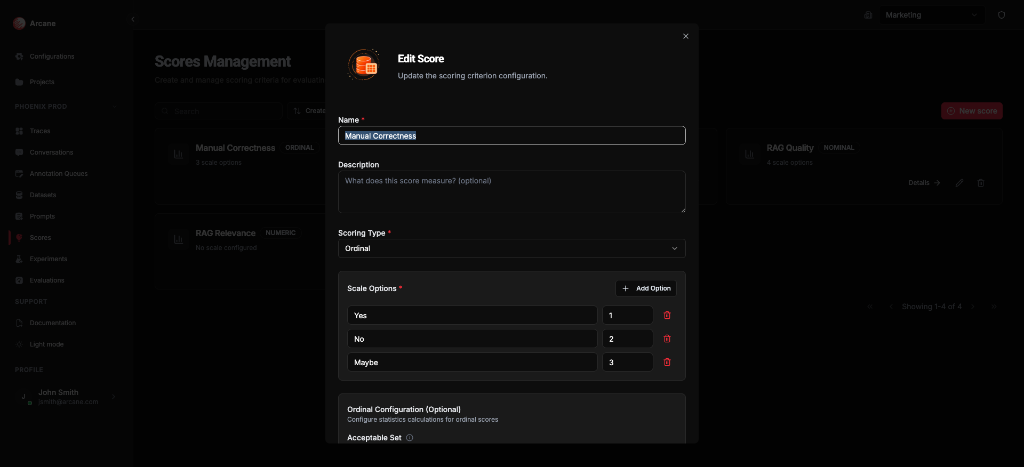This screenshot has height=467, width=1024.
Task: Click into the Description text area
Action: point(511,190)
